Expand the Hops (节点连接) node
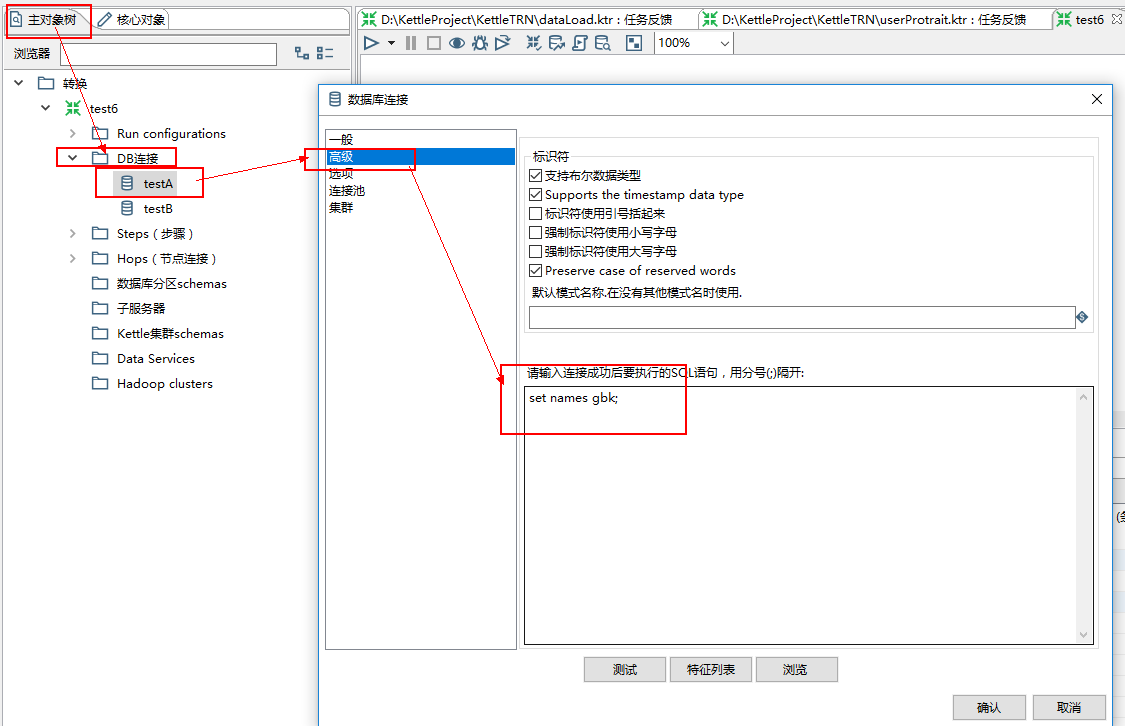This screenshot has width=1125, height=726. coord(72,258)
